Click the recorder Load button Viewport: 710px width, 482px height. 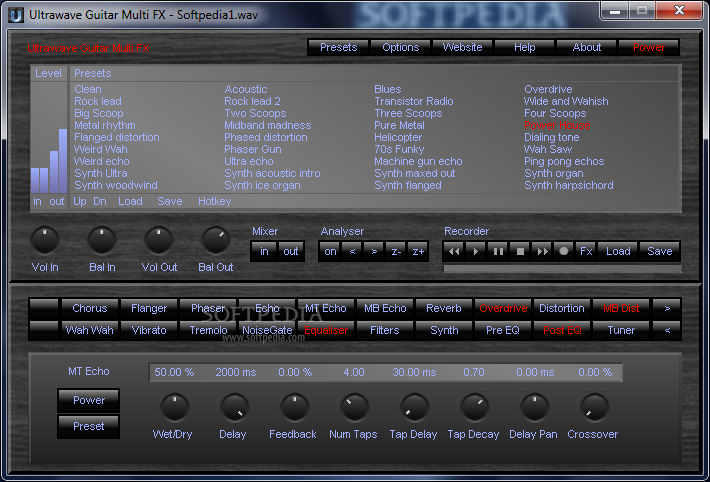pyautogui.click(x=618, y=251)
